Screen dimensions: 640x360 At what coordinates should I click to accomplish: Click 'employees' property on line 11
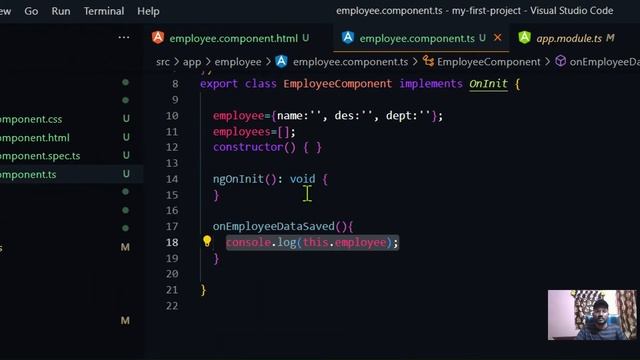(241, 132)
